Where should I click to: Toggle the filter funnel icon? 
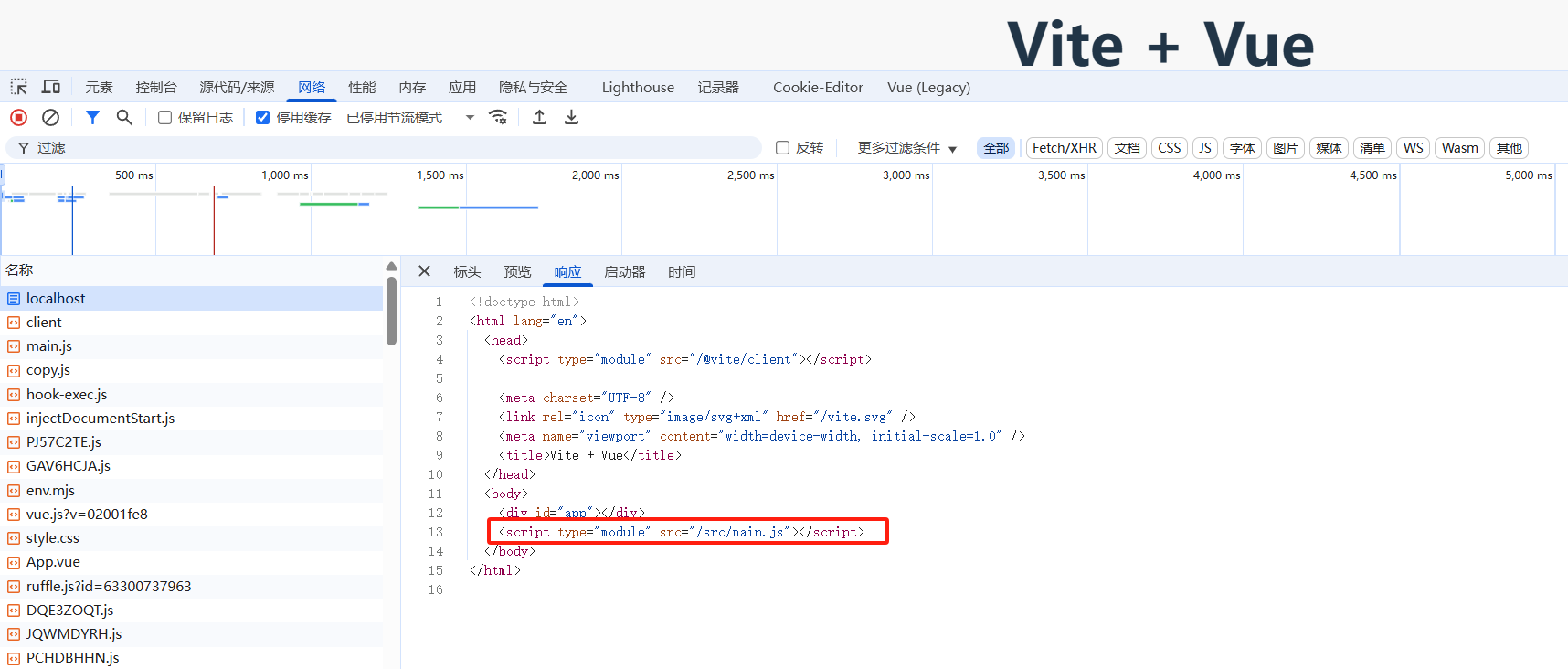[x=92, y=117]
